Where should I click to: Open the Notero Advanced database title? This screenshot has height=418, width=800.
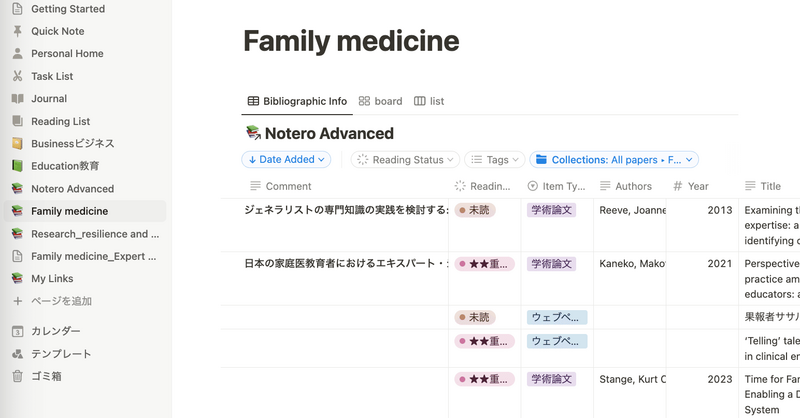point(329,133)
